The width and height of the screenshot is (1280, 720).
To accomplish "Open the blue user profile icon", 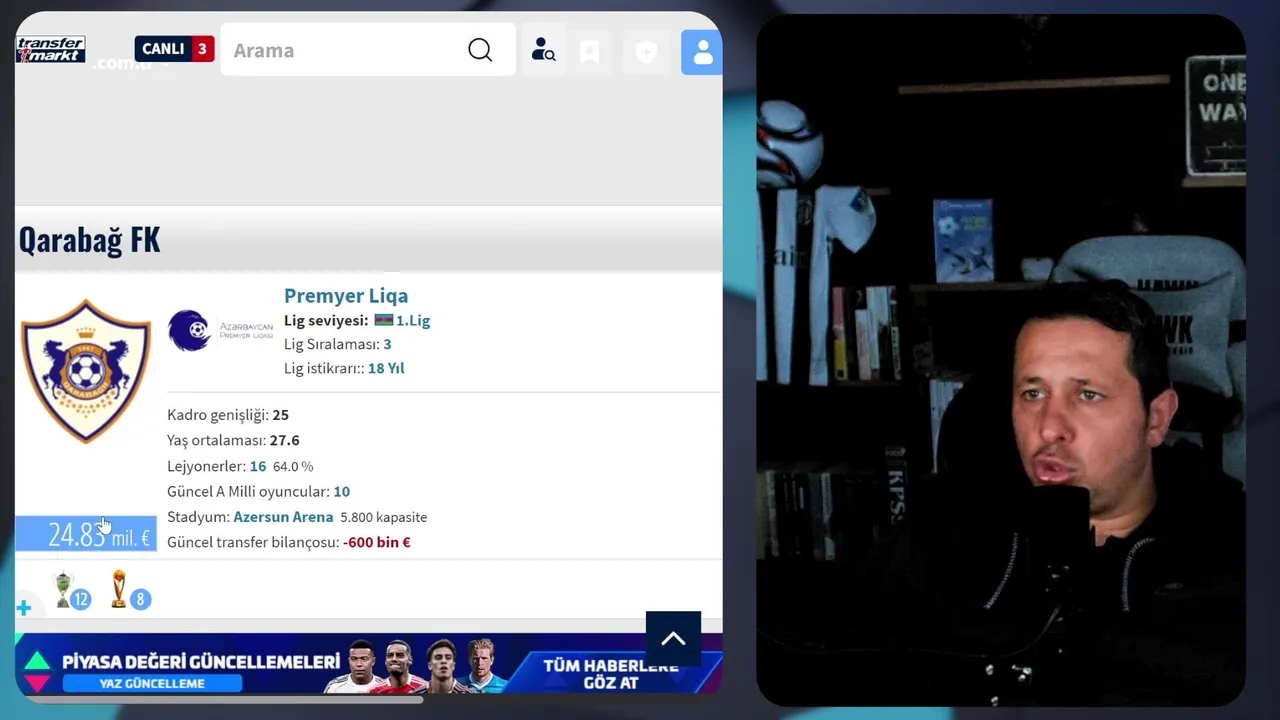I will pos(702,52).
